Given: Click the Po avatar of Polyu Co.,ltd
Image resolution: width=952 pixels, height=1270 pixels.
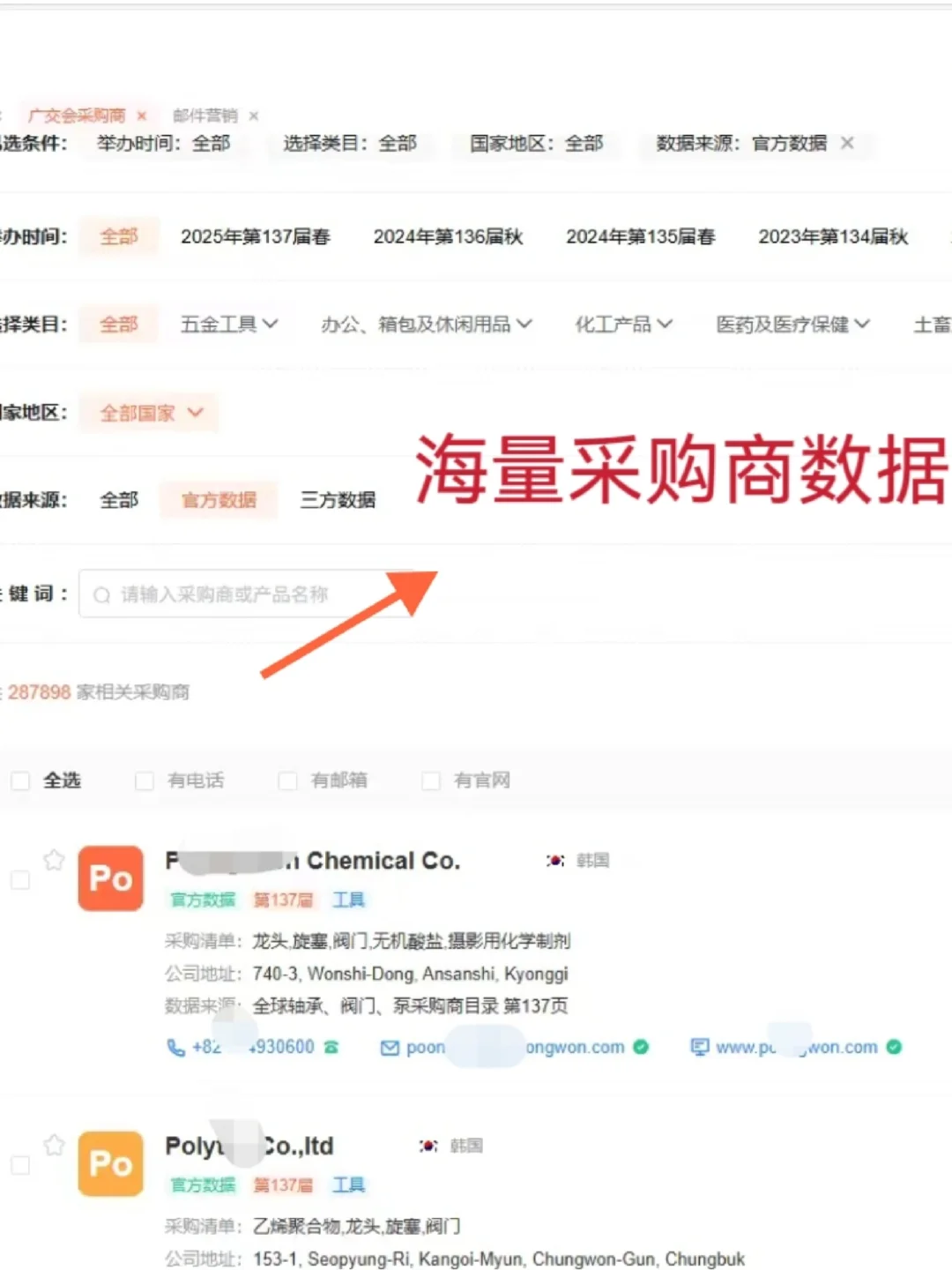Looking at the screenshot, I should (x=109, y=1164).
